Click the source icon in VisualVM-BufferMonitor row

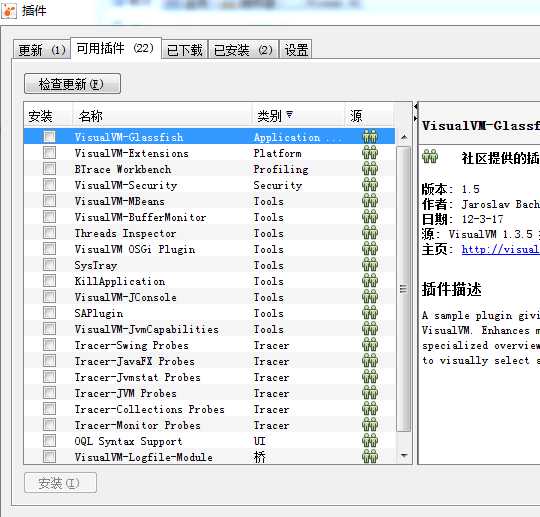pyautogui.click(x=370, y=216)
